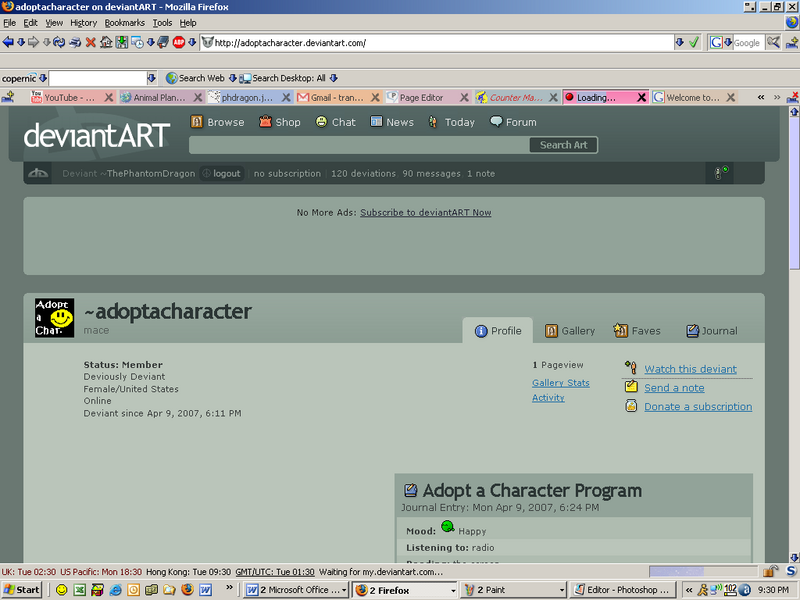
Task: Click the Donate a subscription link
Action: click(698, 407)
